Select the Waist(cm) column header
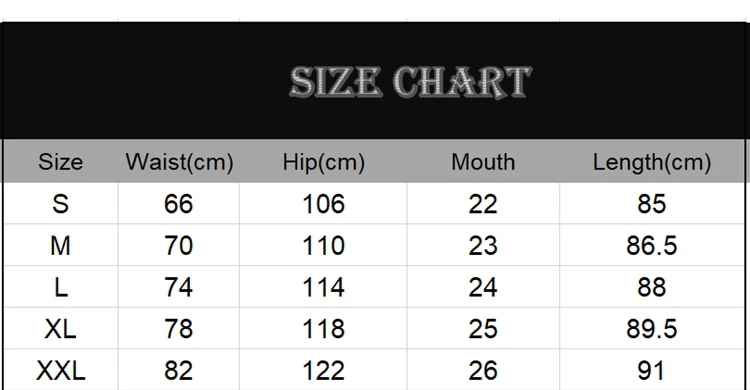The height and width of the screenshot is (390, 750). (179, 162)
